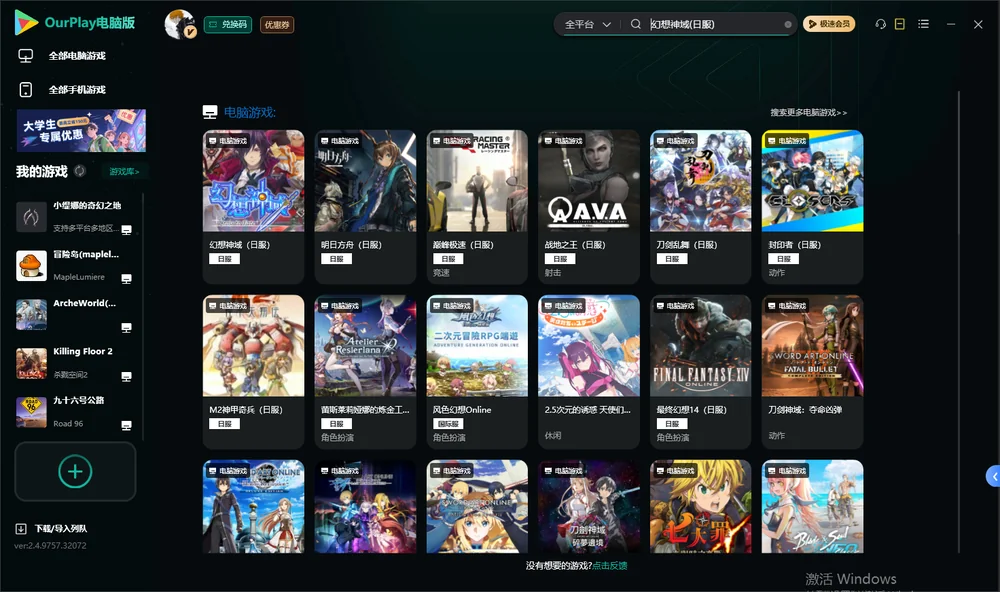Click the yellow square icon beside the headset
Viewport: 1000px width, 592px height.
[x=899, y=24]
